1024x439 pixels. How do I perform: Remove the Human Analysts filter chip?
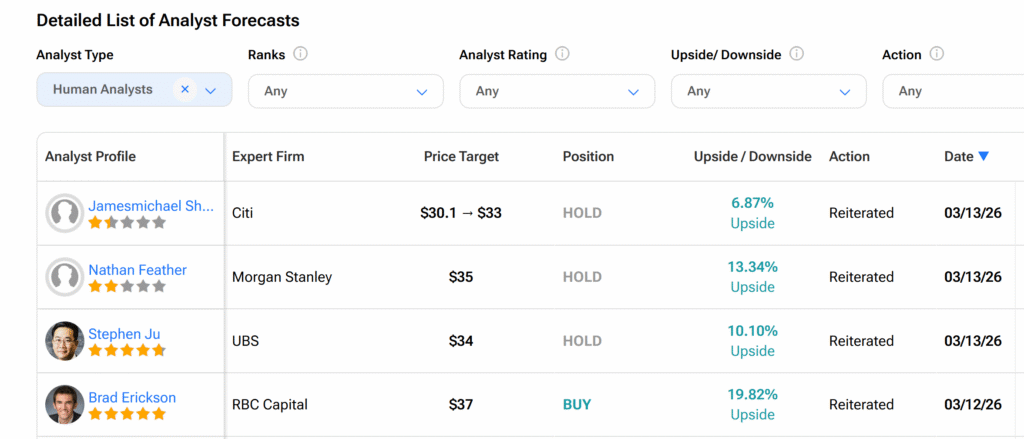185,89
